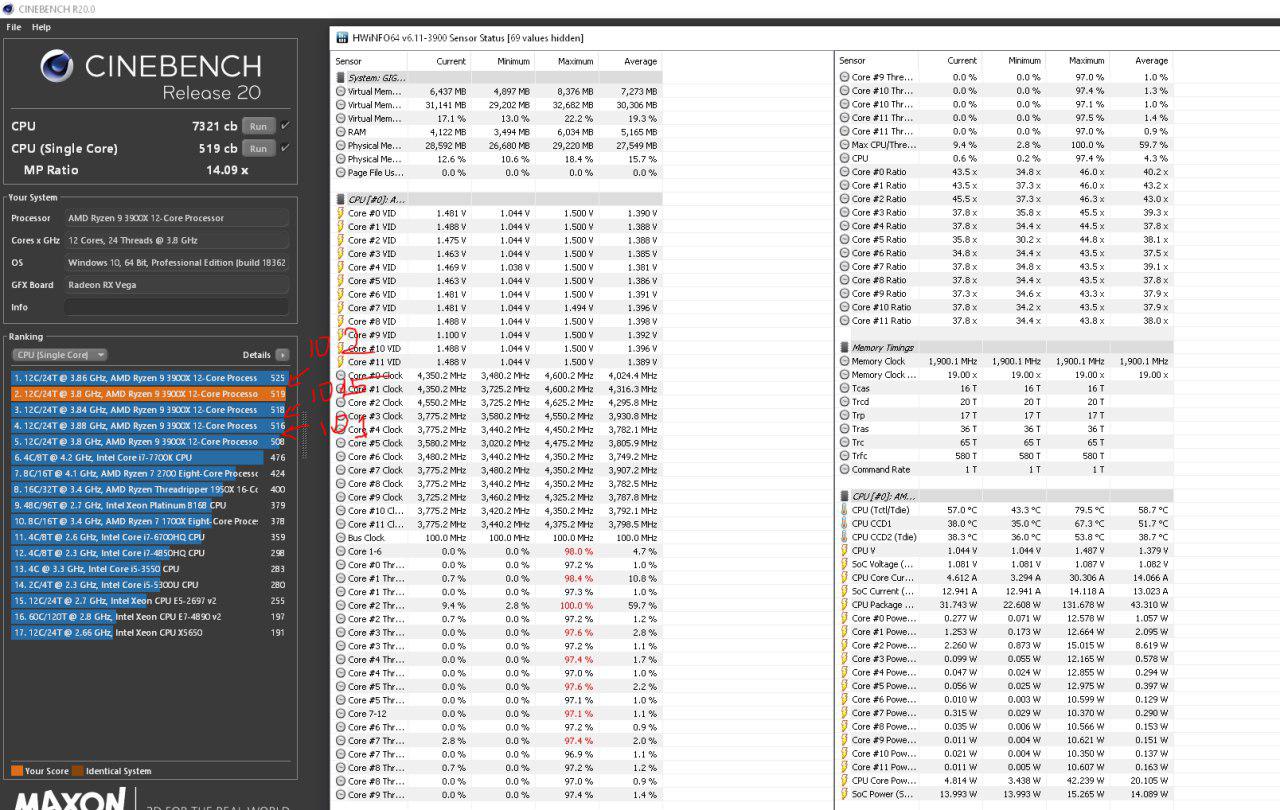
Task: Click the voltage icon beside Core #7 VID
Action: pyautogui.click(x=340, y=308)
